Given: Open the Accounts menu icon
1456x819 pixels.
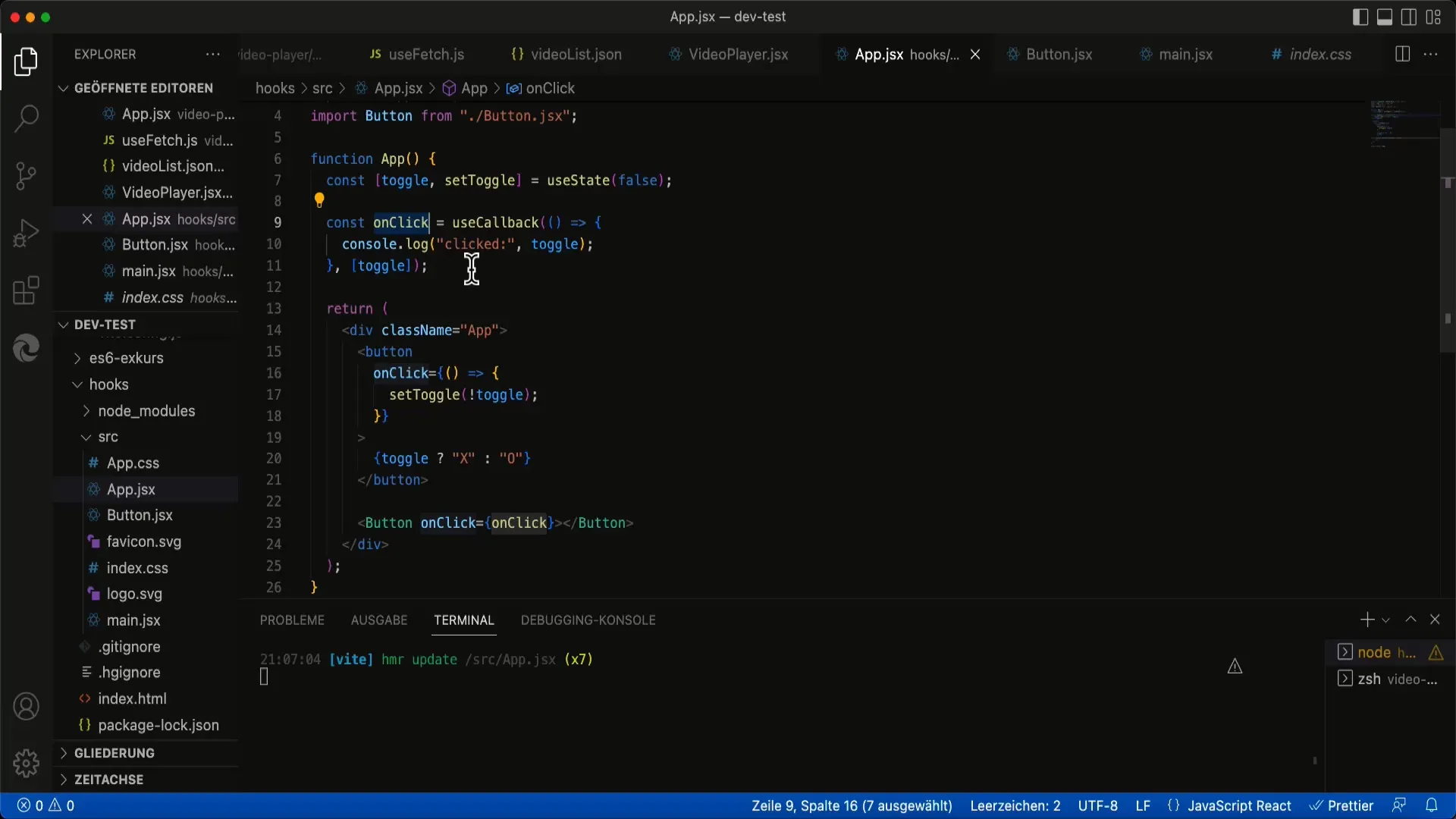Looking at the screenshot, I should pyautogui.click(x=26, y=707).
